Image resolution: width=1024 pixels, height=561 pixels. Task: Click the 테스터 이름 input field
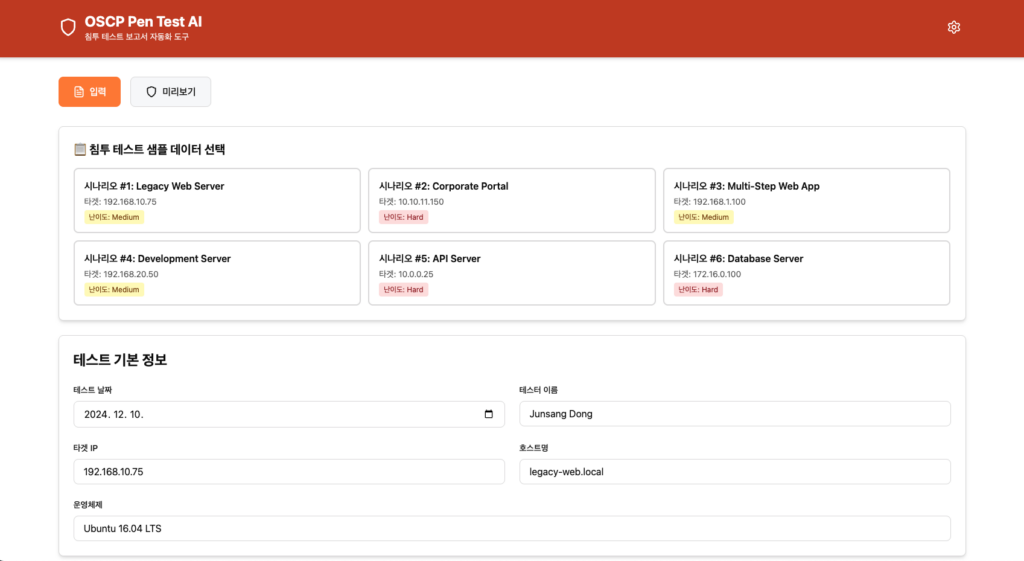[x=734, y=414]
